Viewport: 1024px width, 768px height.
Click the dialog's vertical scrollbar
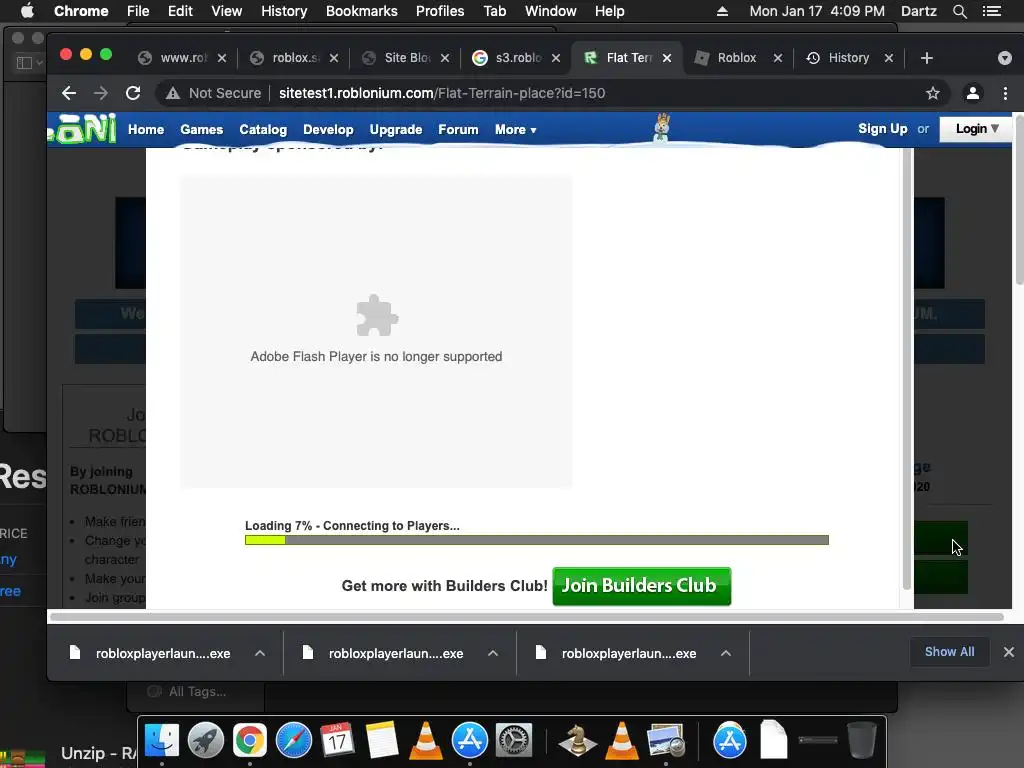tap(906, 369)
